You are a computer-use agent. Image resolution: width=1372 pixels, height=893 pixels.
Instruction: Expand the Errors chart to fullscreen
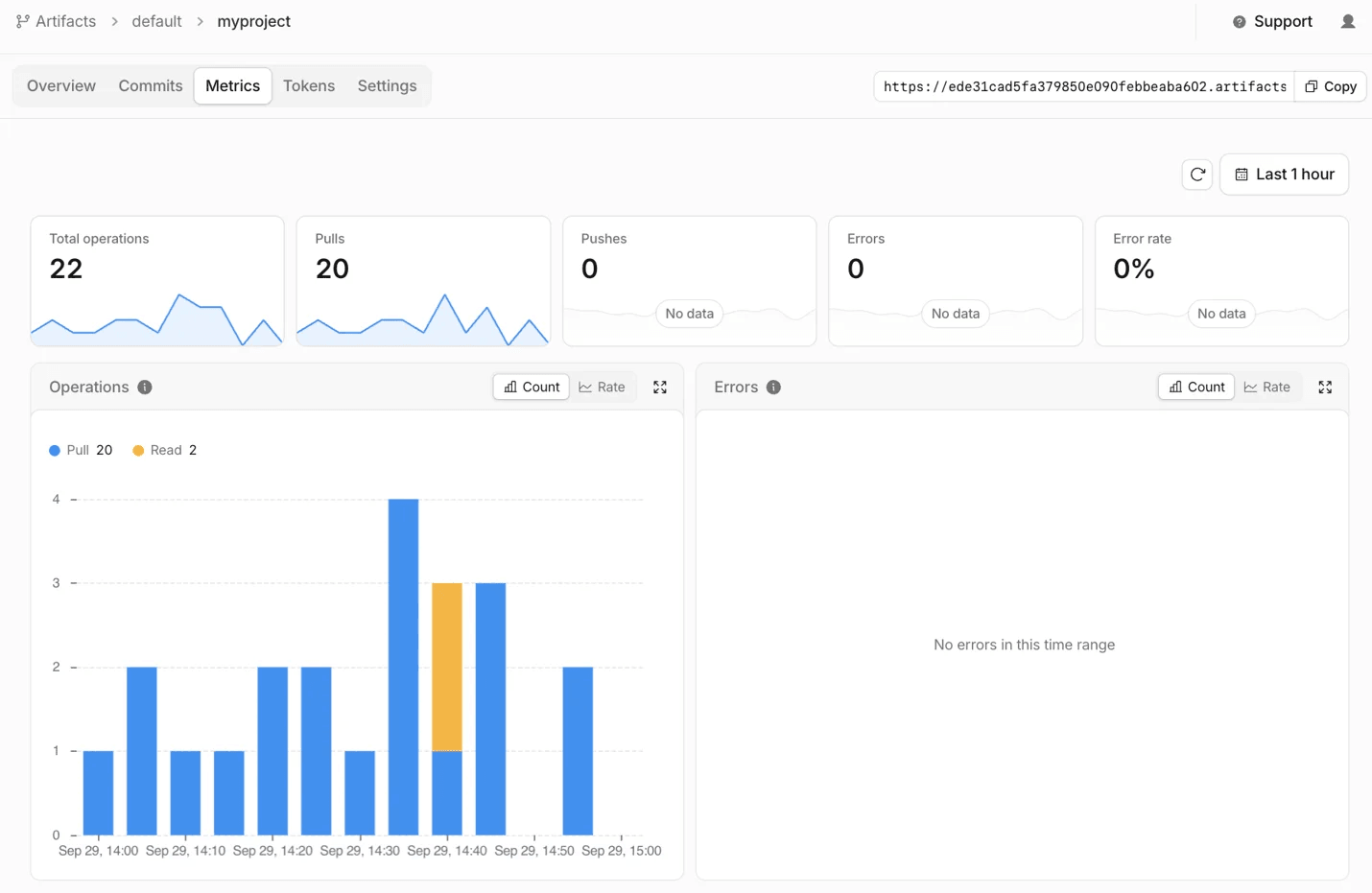pos(1325,388)
